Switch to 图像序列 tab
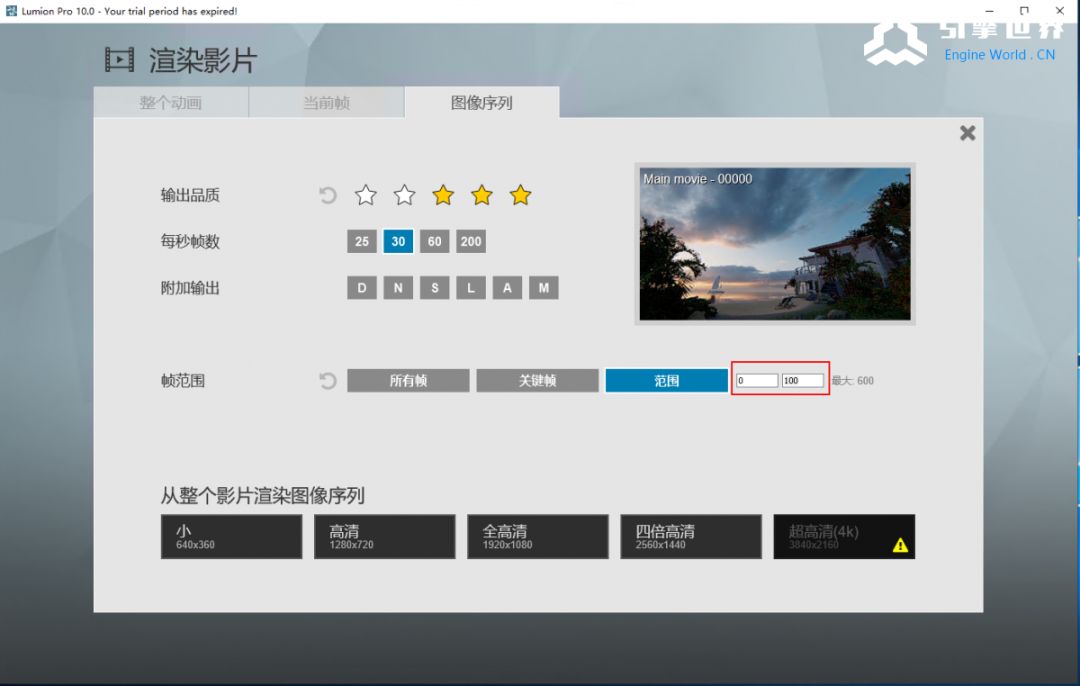1080x686 pixels. [x=482, y=103]
